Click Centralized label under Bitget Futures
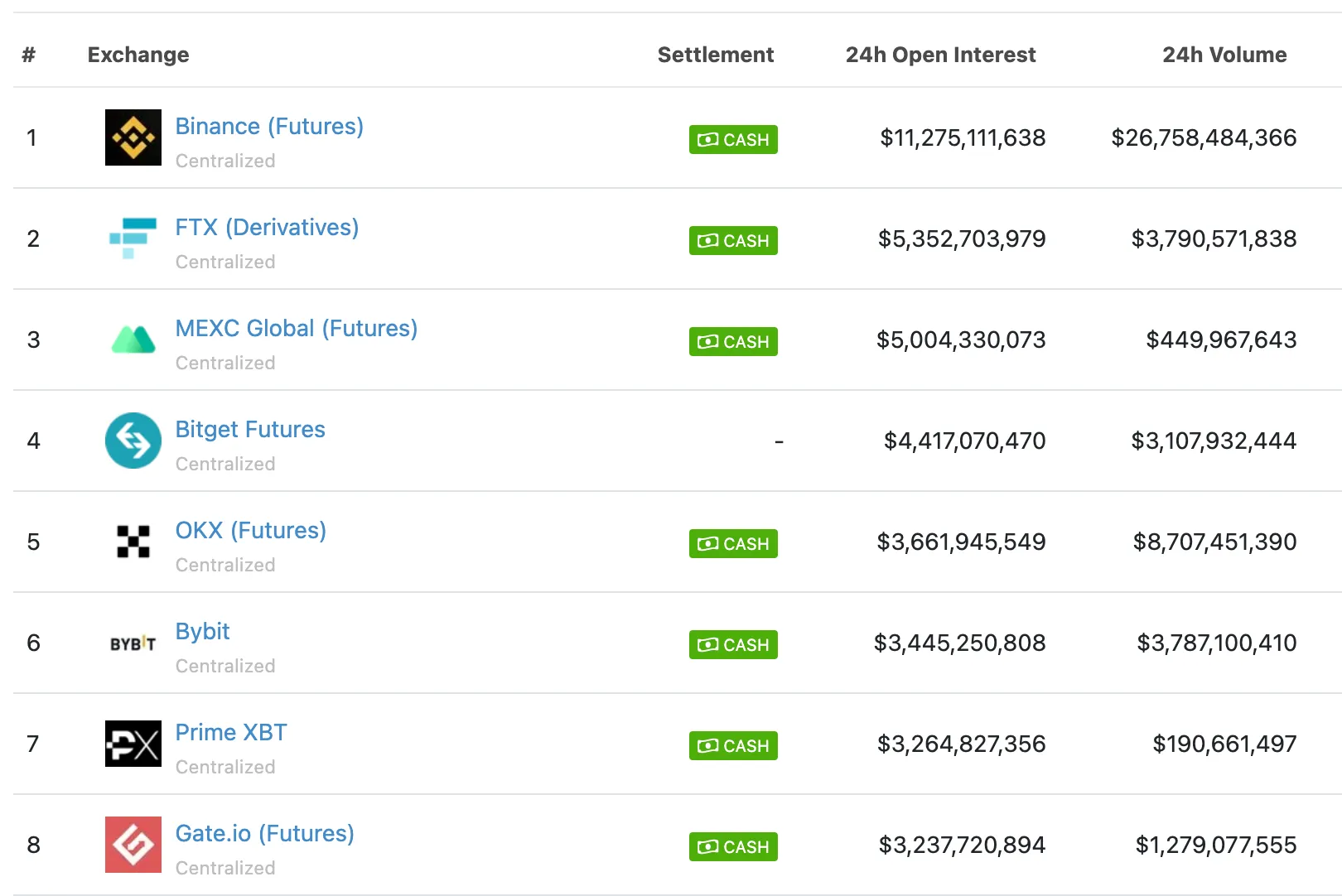This screenshot has height=896, width=1342. 225,464
